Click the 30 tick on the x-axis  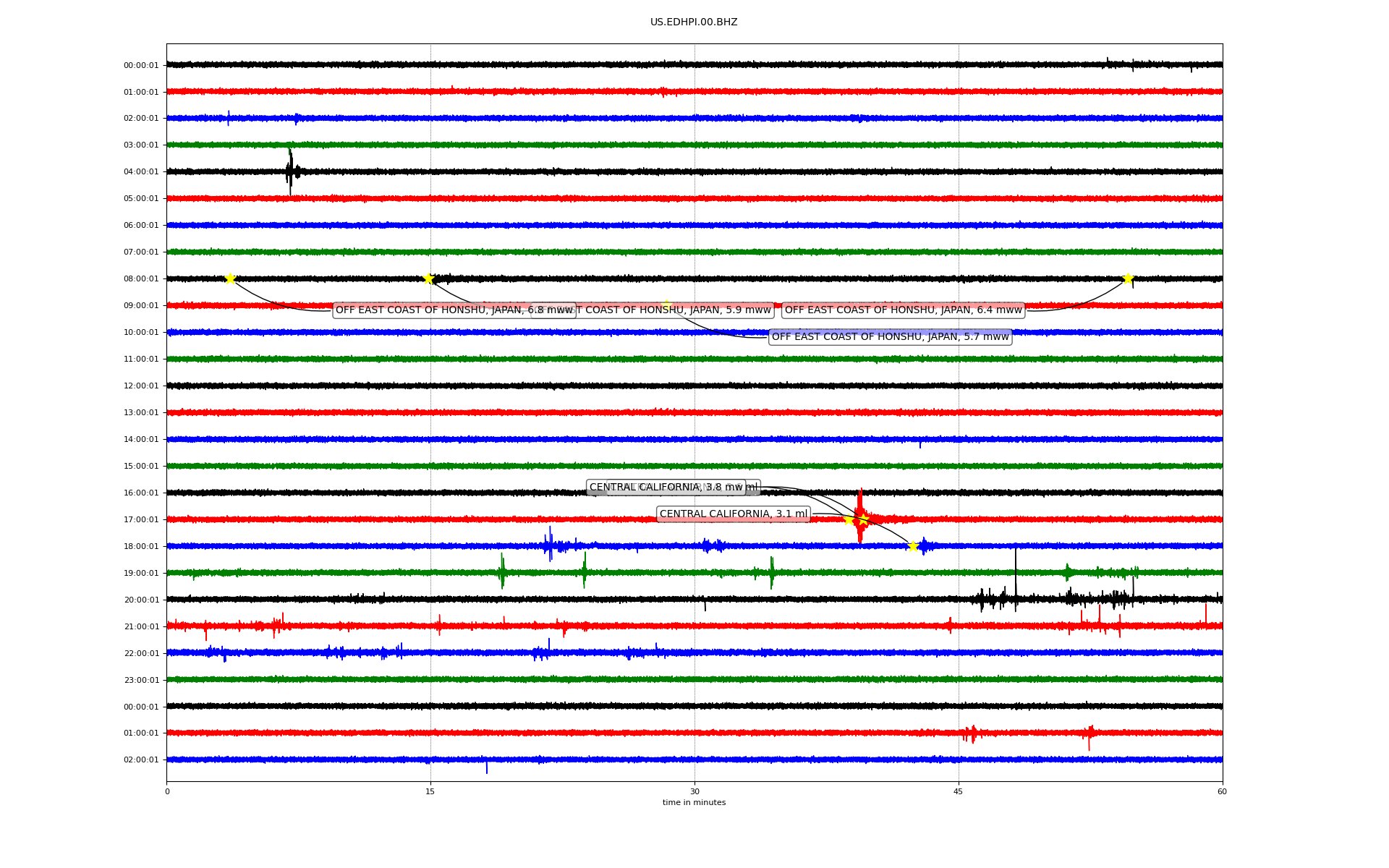(694, 791)
